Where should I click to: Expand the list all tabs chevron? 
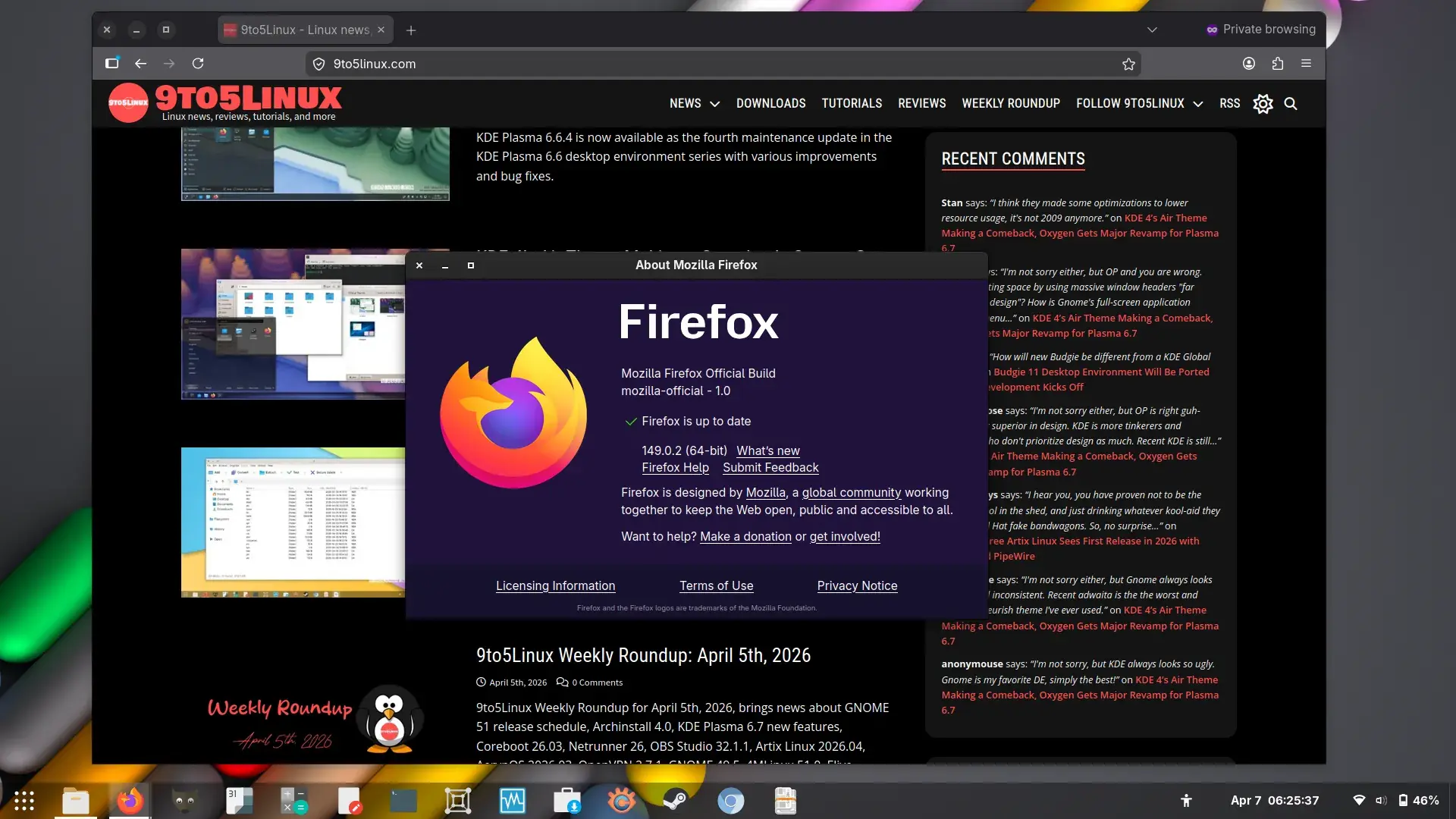point(1152,30)
